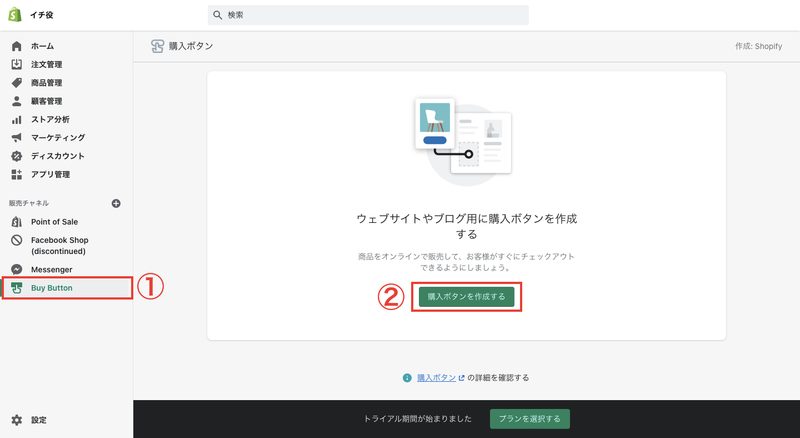800x438 pixels.
Task: Click the 注文管理 inbox icon
Action: pyautogui.click(x=17, y=64)
